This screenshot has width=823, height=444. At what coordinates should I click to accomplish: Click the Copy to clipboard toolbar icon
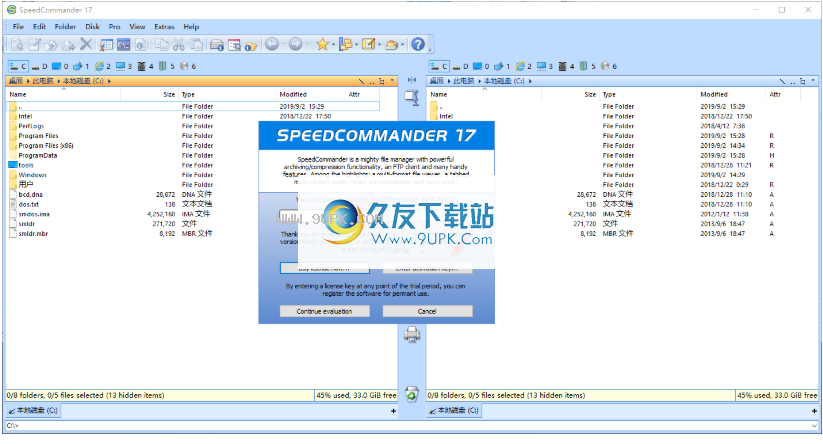tap(162, 45)
